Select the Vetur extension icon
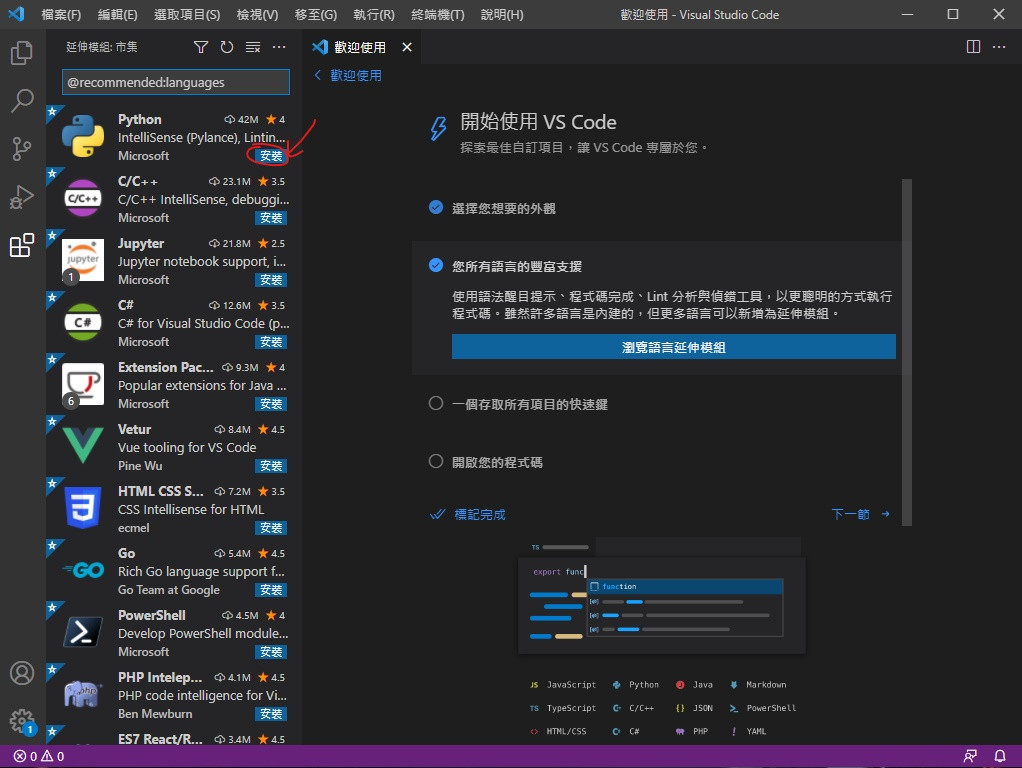1022x768 pixels. tap(83, 446)
